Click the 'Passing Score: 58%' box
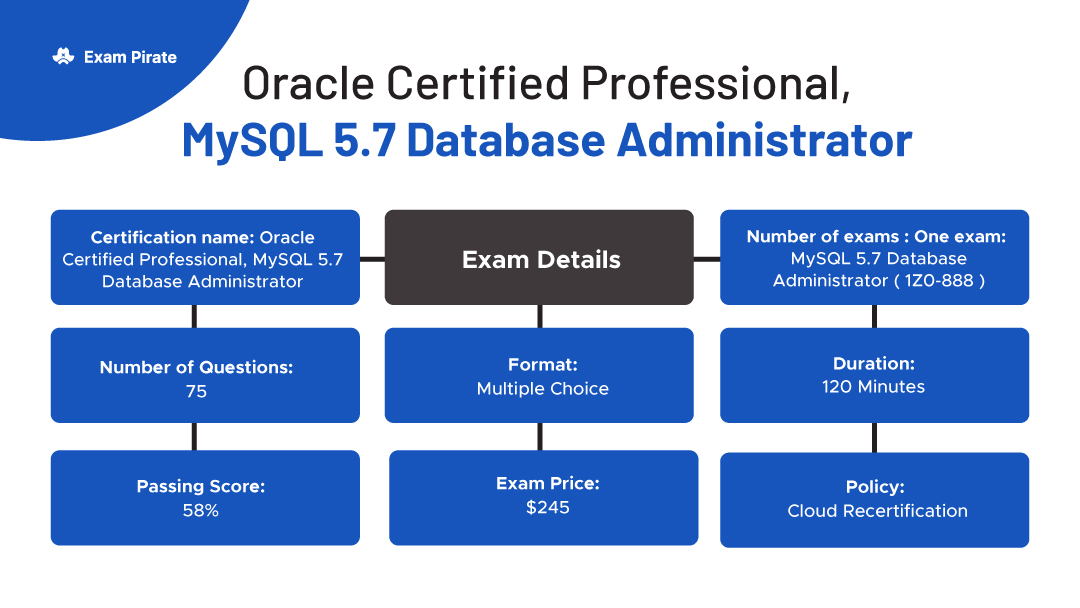The width and height of the screenshot is (1080, 608). point(205,498)
